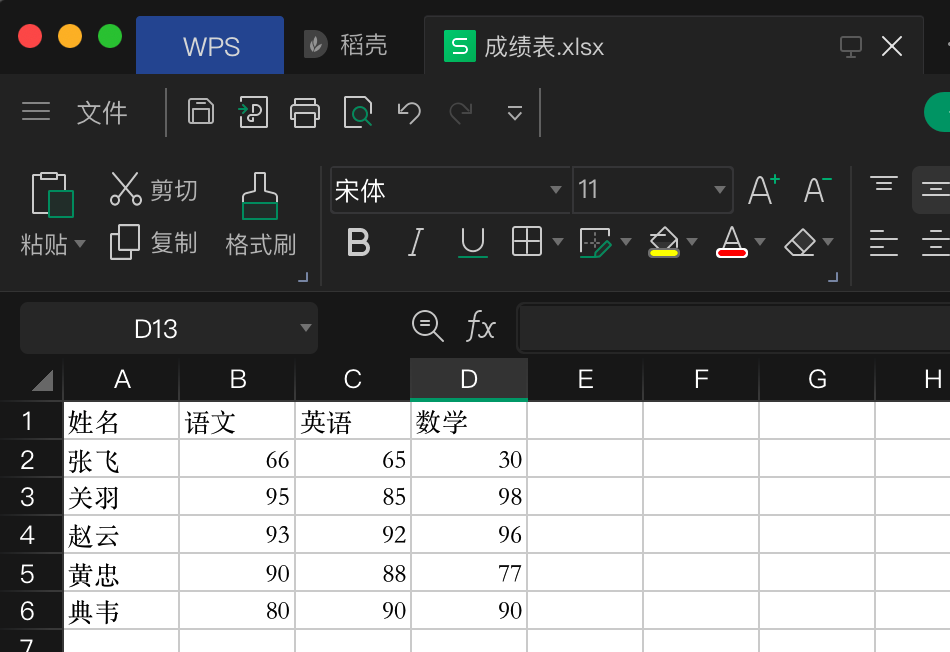Screen dimensions: 950x652
Task: Click the Export to PDF icon
Action: coord(252,112)
